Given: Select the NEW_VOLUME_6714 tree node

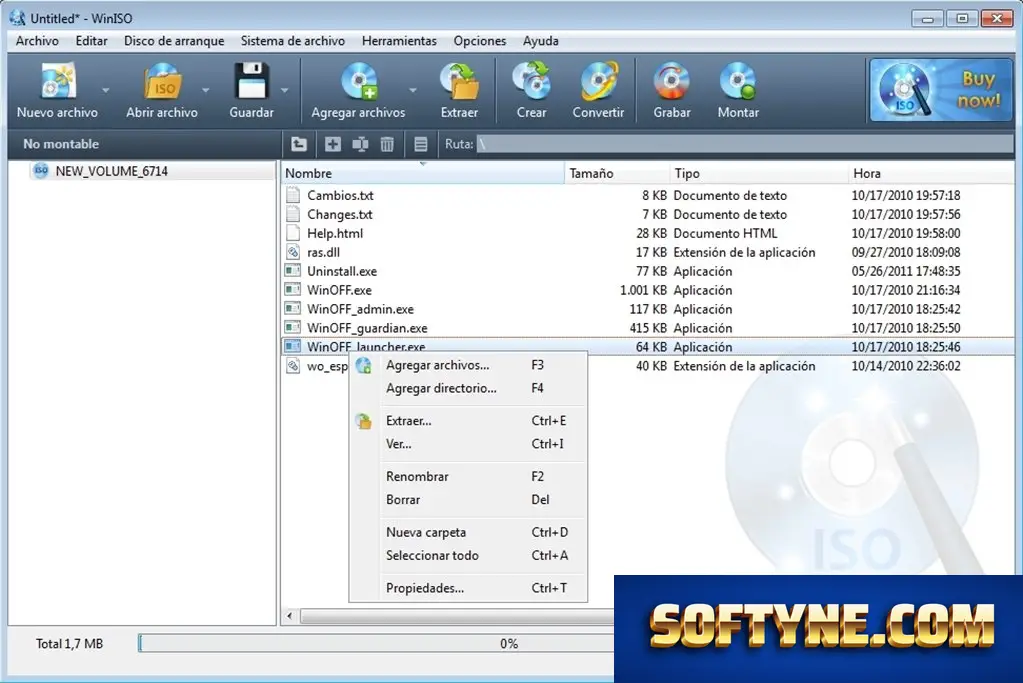Looking at the screenshot, I should (x=112, y=171).
